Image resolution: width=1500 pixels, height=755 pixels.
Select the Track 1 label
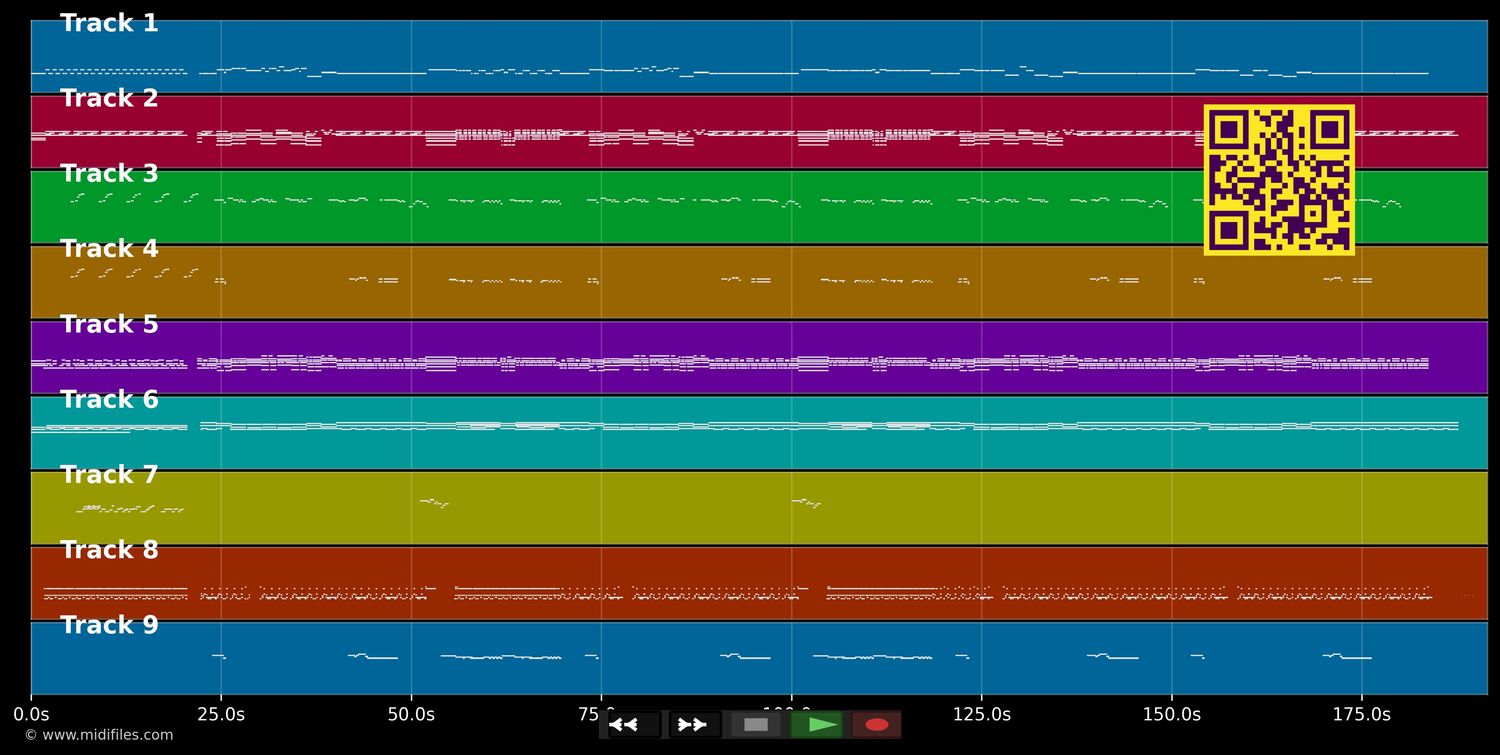(x=109, y=22)
